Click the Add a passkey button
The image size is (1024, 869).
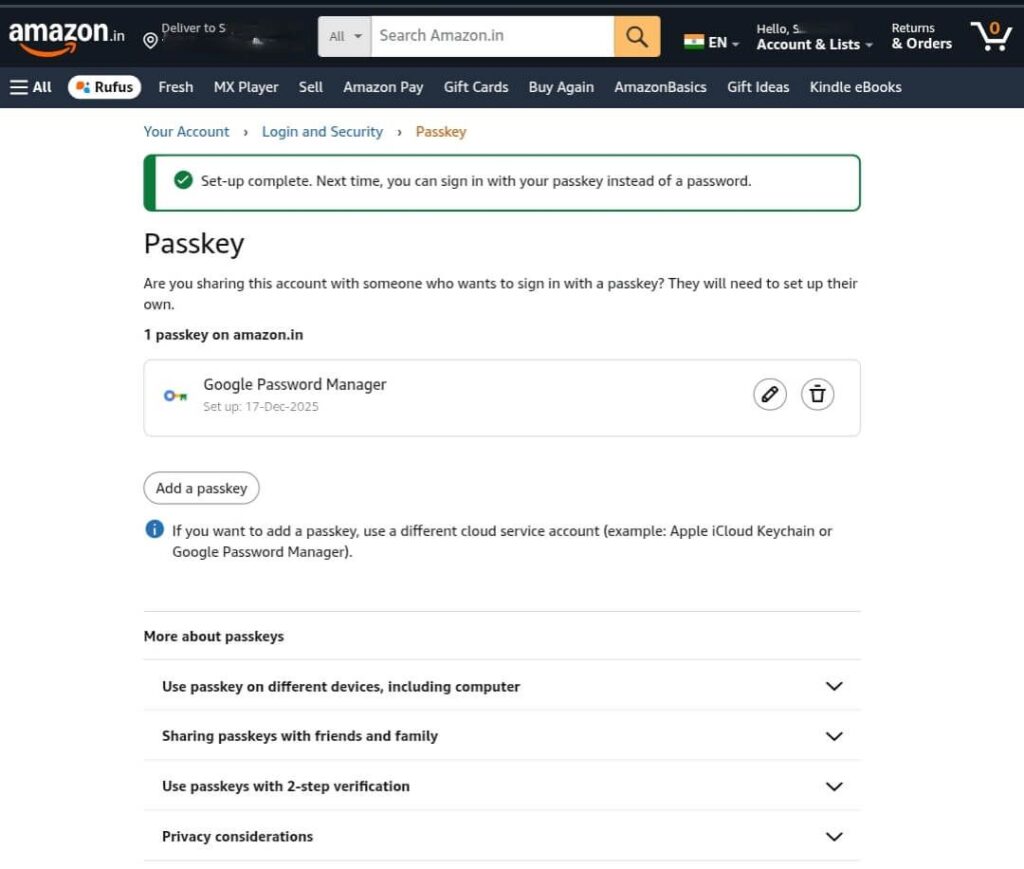point(201,488)
